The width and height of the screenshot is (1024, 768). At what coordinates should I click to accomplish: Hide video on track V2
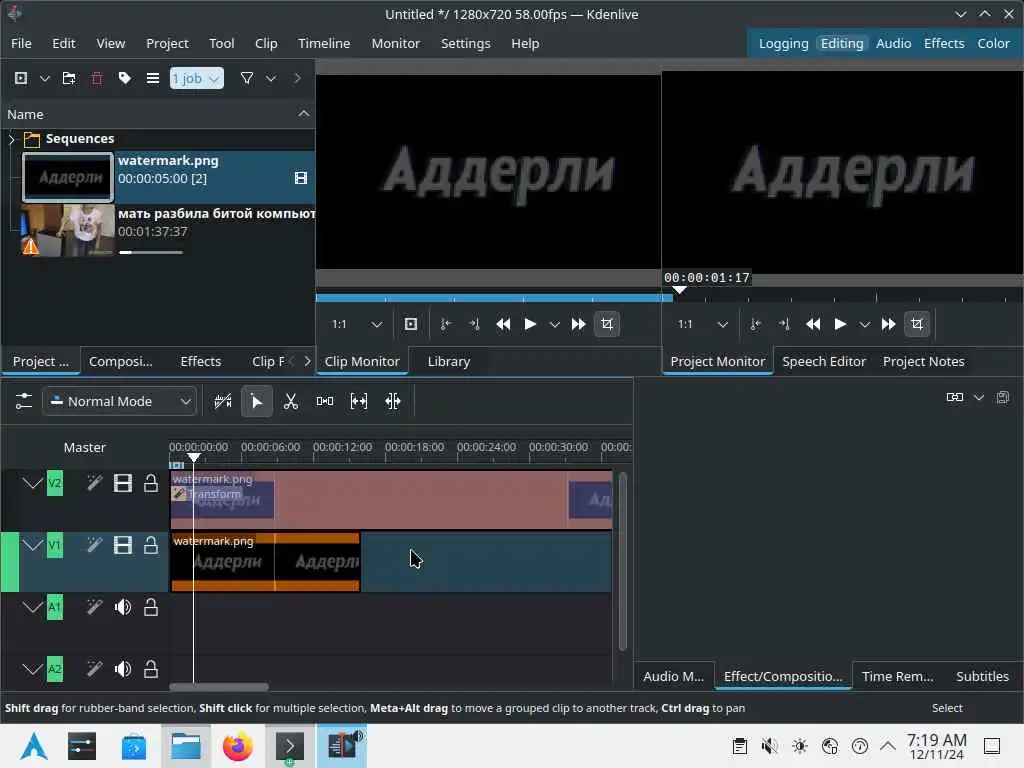pyautogui.click(x=123, y=483)
